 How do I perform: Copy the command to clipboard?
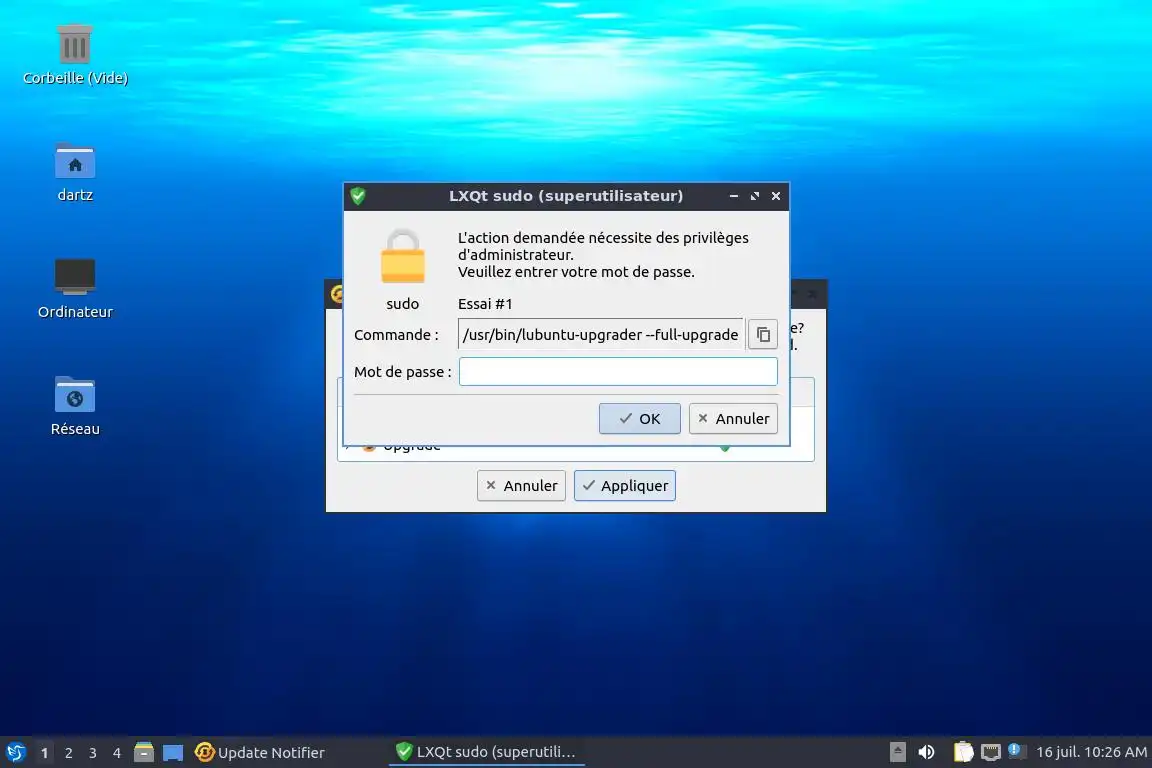(x=763, y=334)
